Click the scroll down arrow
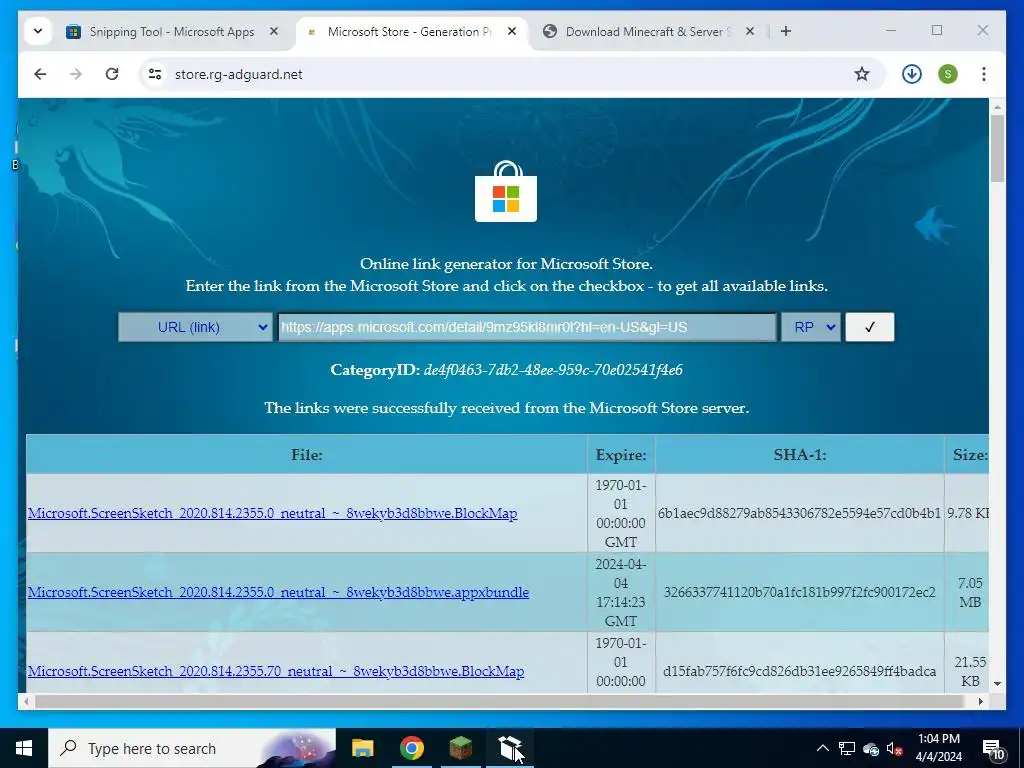Screen dimensions: 1024x768 (x=997, y=684)
